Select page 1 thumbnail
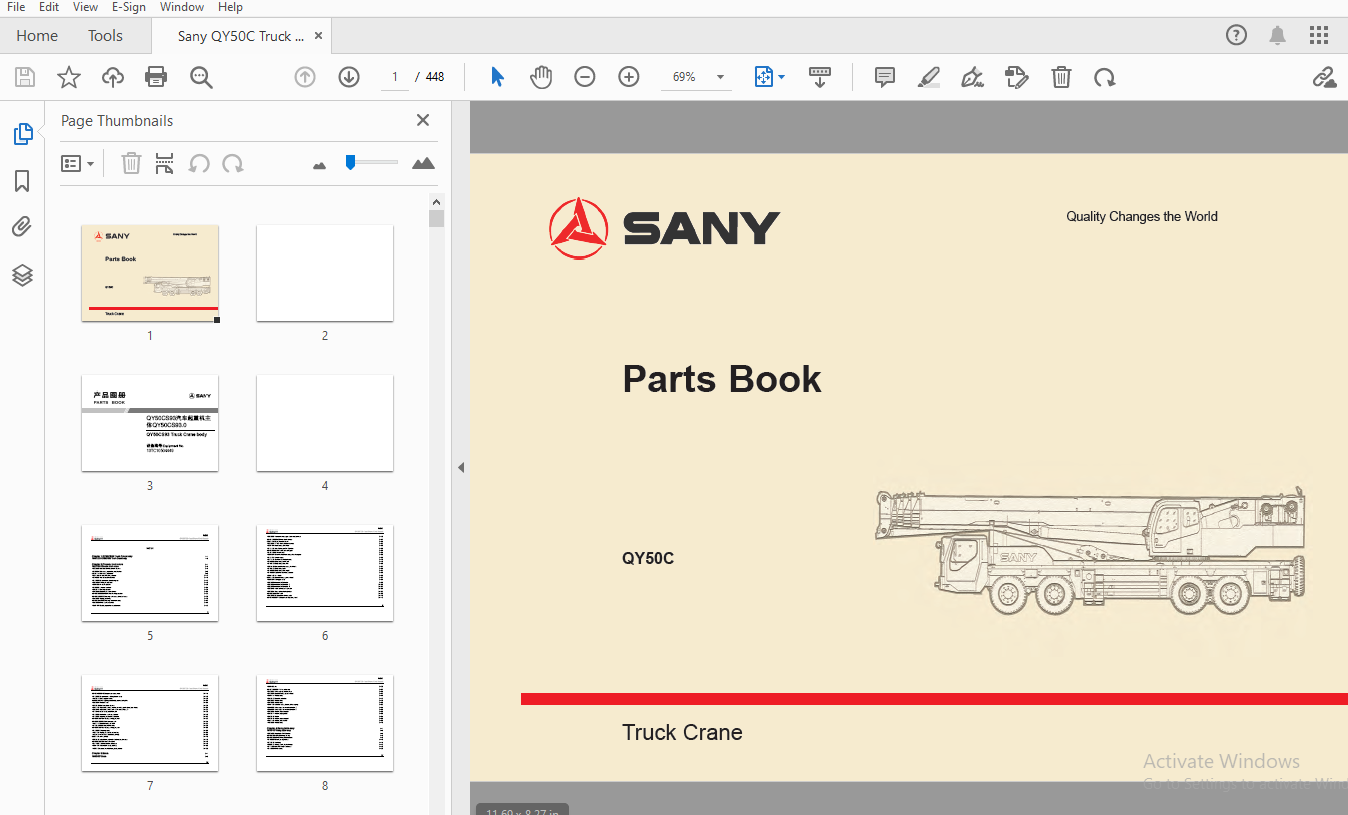The height and width of the screenshot is (815, 1348). tap(150, 273)
